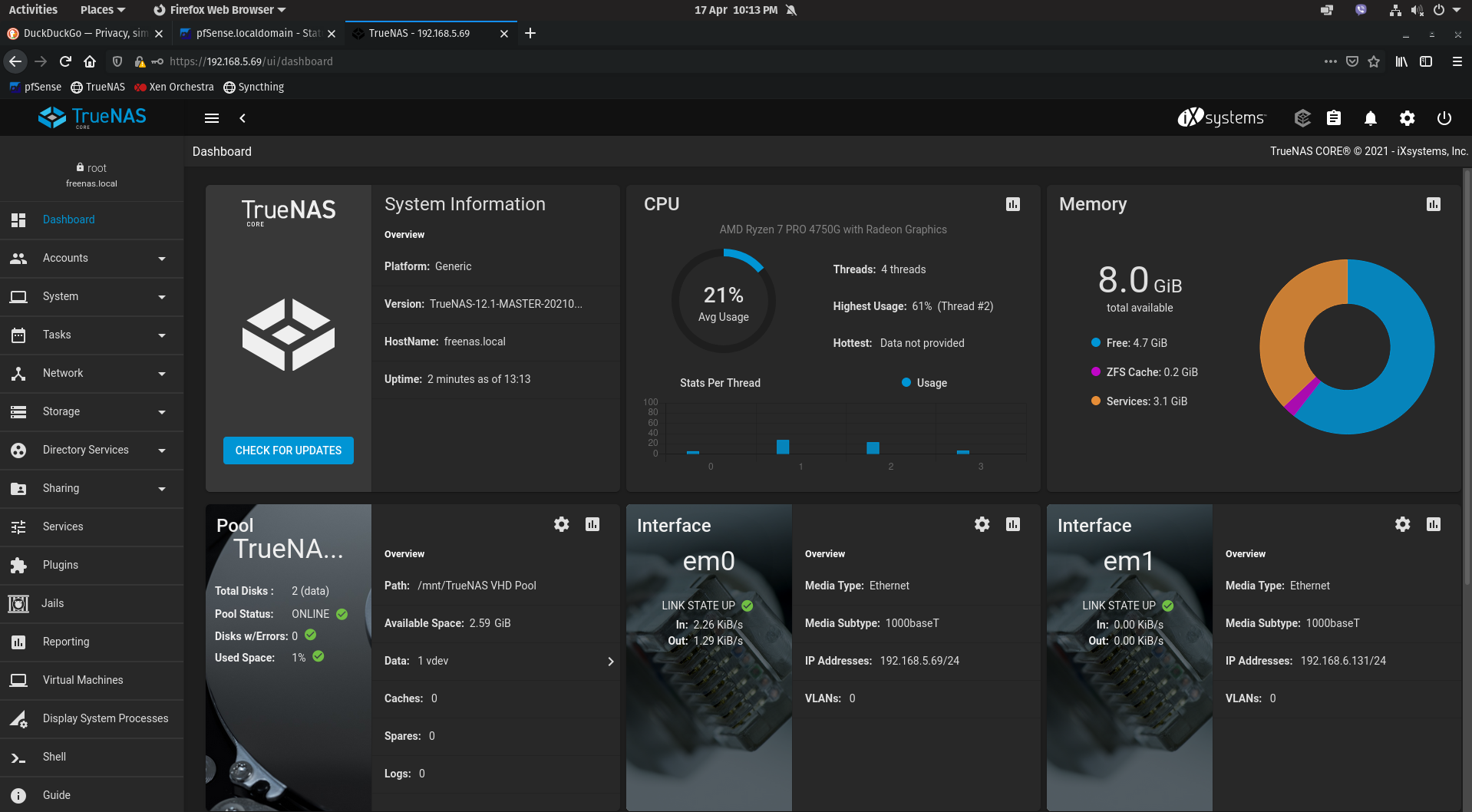Open clock and calendar in top bar

[736, 10]
